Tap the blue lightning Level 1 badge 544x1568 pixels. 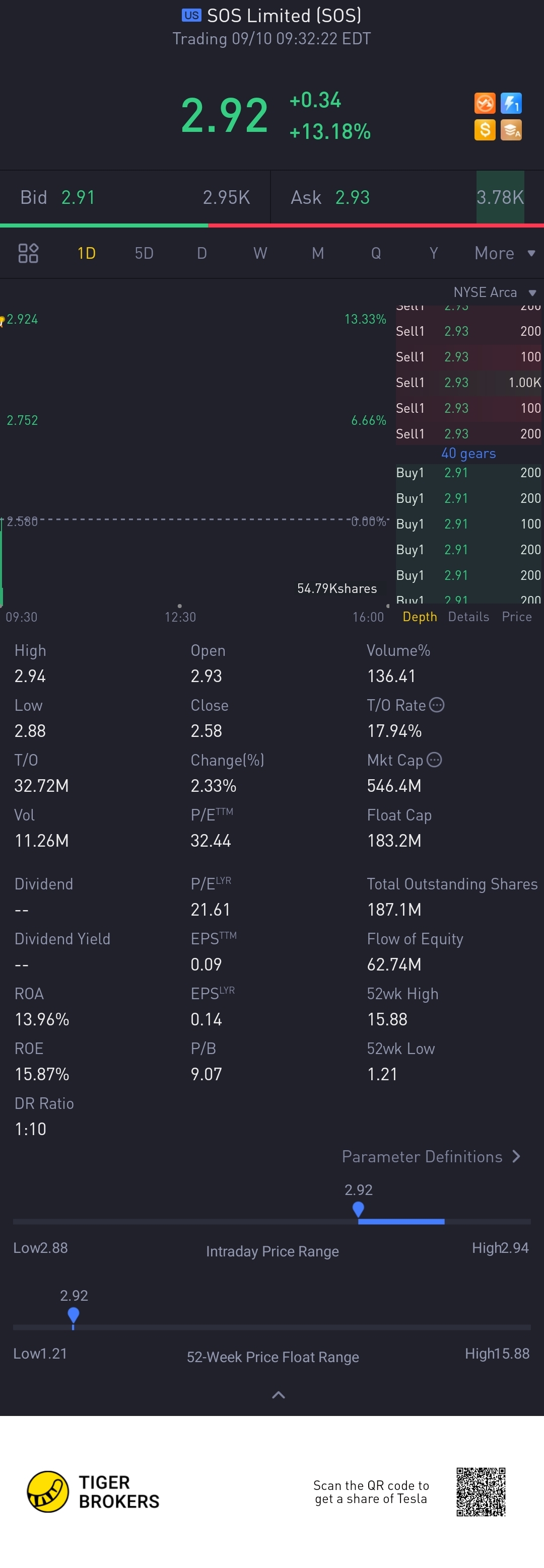(x=511, y=104)
